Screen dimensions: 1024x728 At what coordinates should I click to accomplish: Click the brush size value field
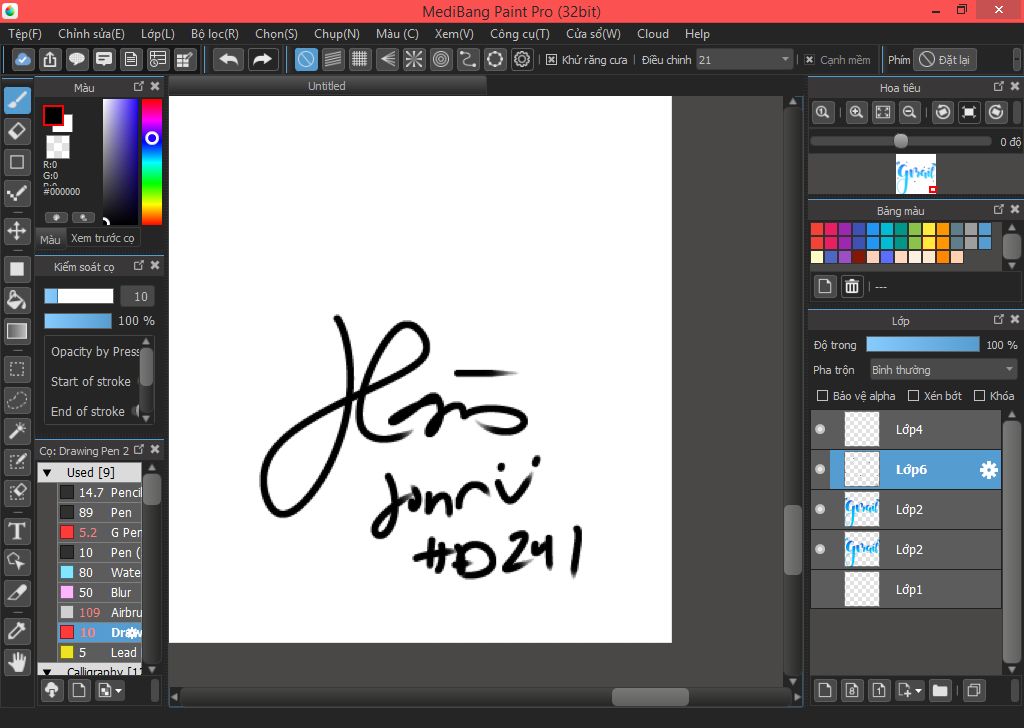(138, 296)
